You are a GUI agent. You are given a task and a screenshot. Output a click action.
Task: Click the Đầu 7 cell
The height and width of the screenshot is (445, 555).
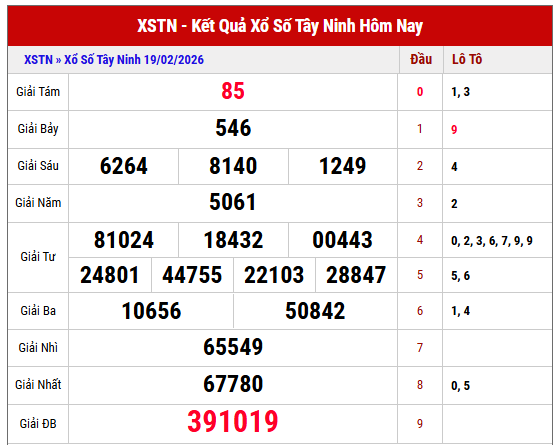pos(420,348)
